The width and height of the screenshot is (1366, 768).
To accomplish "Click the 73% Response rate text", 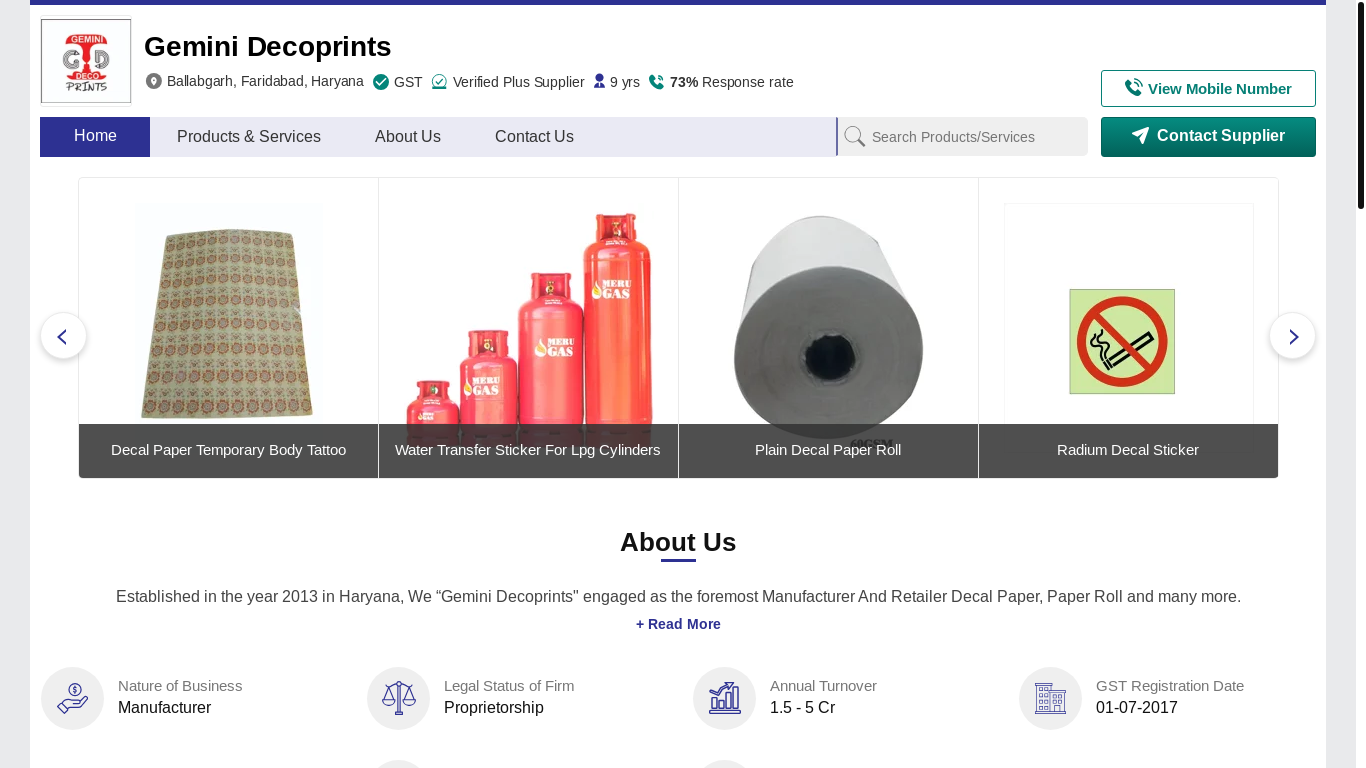I will (x=732, y=82).
